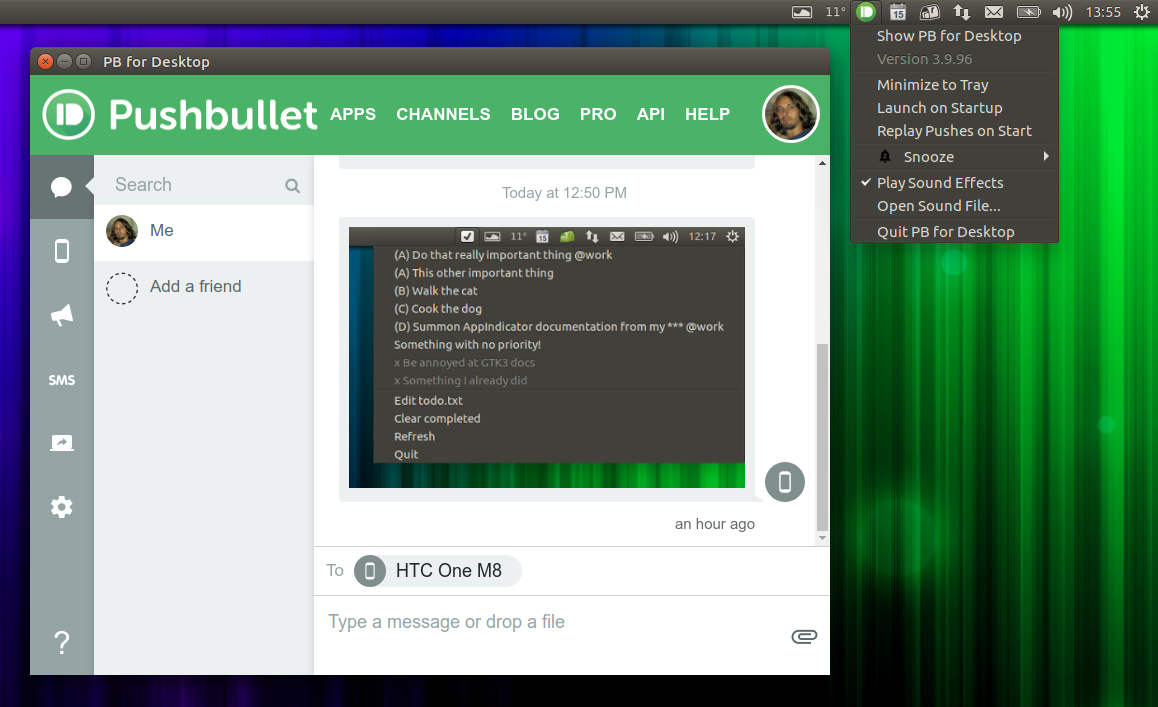Open the drive indicator beside the calendar
Viewport: 1158px width, 707px height.
click(x=929, y=12)
